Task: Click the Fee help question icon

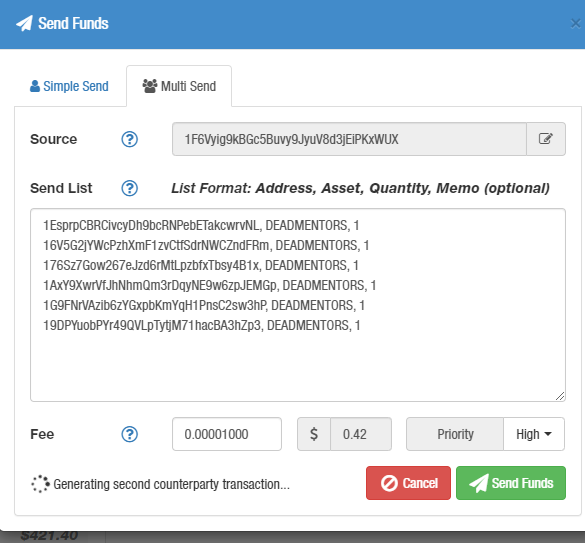Action: (129, 434)
